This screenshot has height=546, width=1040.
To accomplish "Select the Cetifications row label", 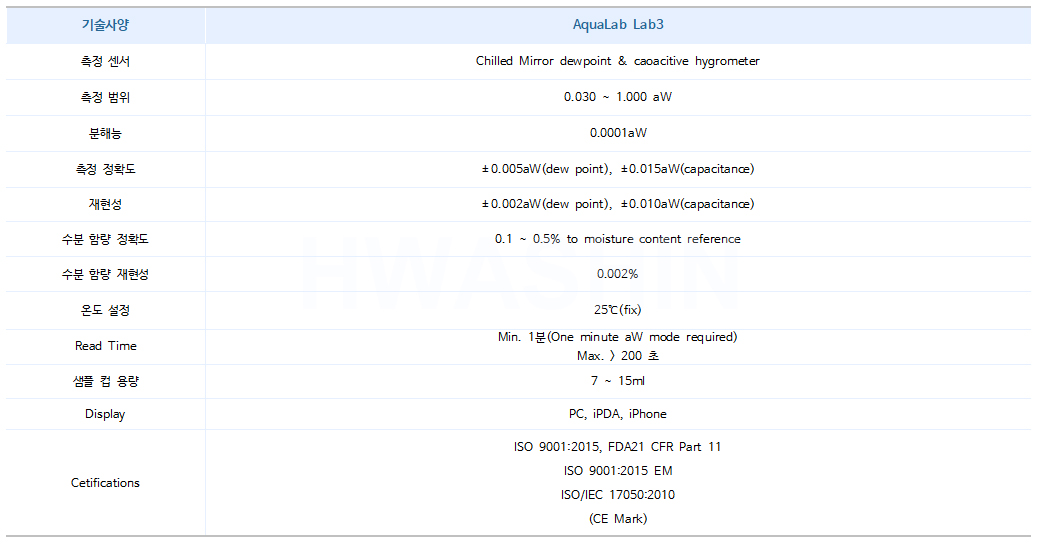I will point(105,483).
